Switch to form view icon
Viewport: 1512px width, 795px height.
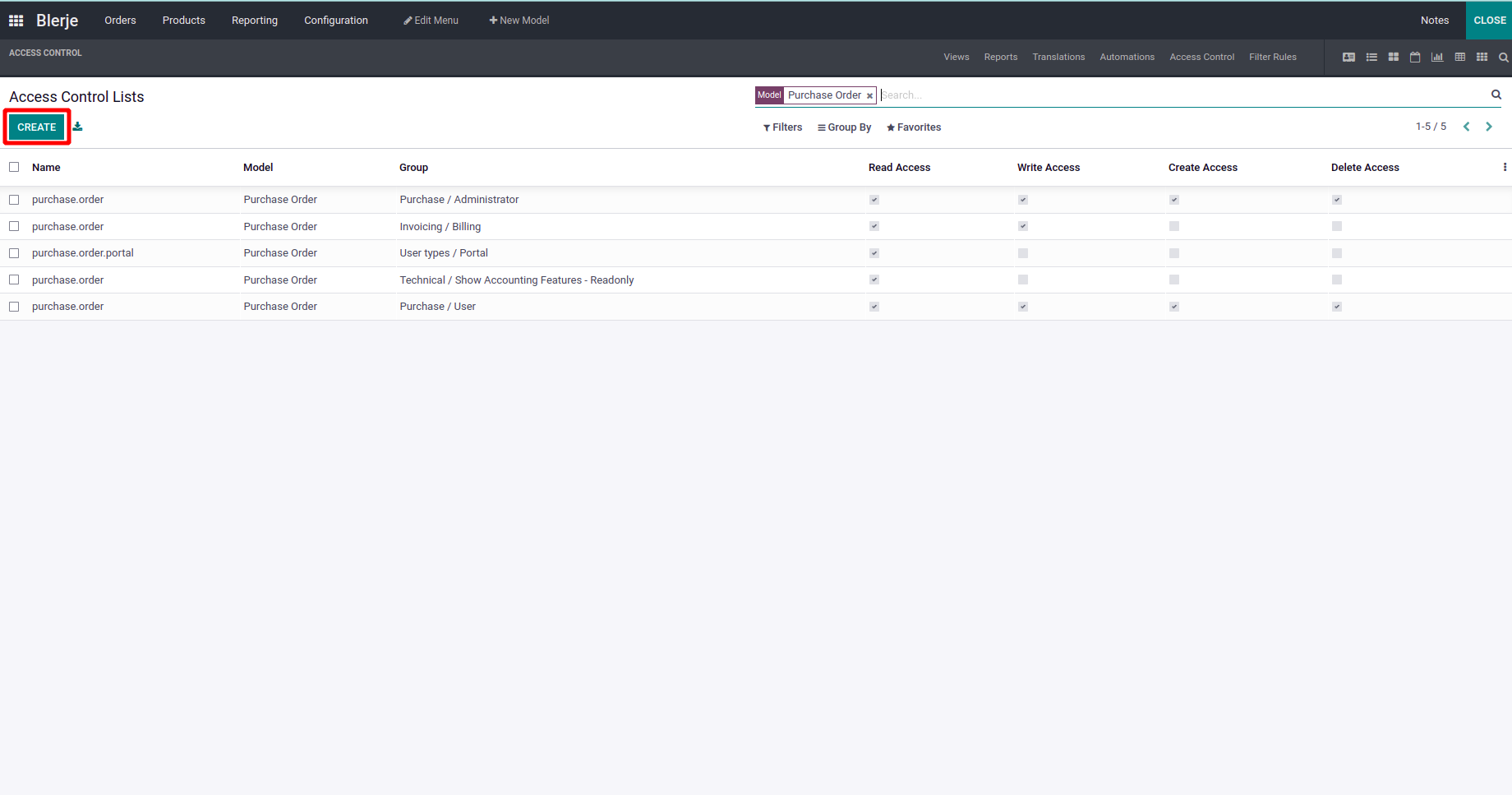click(x=1348, y=58)
